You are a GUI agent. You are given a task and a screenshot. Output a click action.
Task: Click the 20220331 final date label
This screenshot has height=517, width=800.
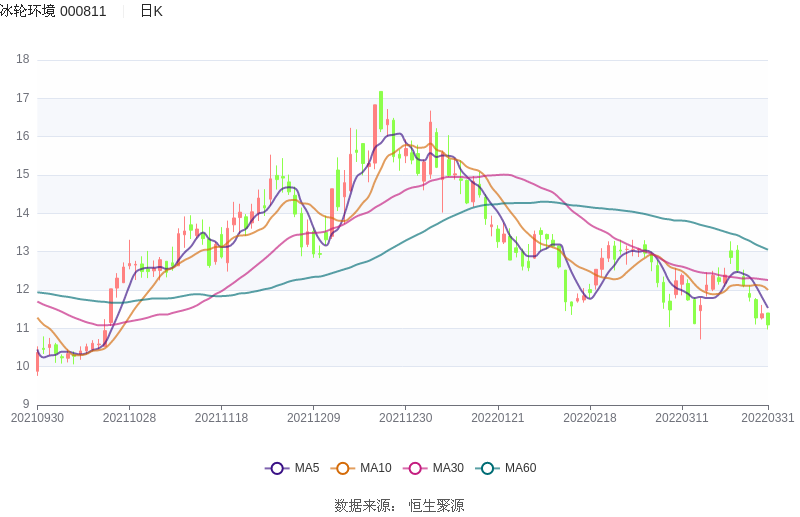pyautogui.click(x=768, y=418)
